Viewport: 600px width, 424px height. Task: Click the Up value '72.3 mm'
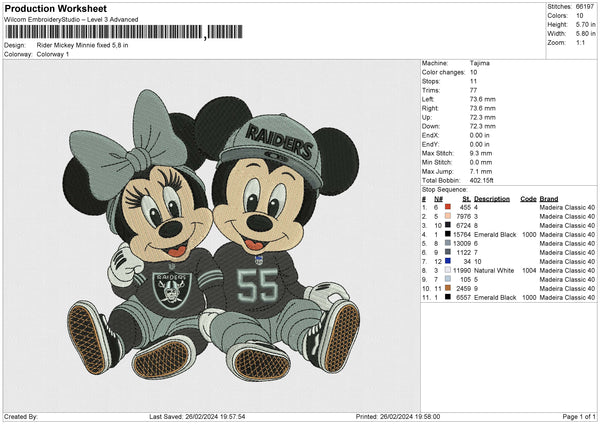click(x=482, y=117)
